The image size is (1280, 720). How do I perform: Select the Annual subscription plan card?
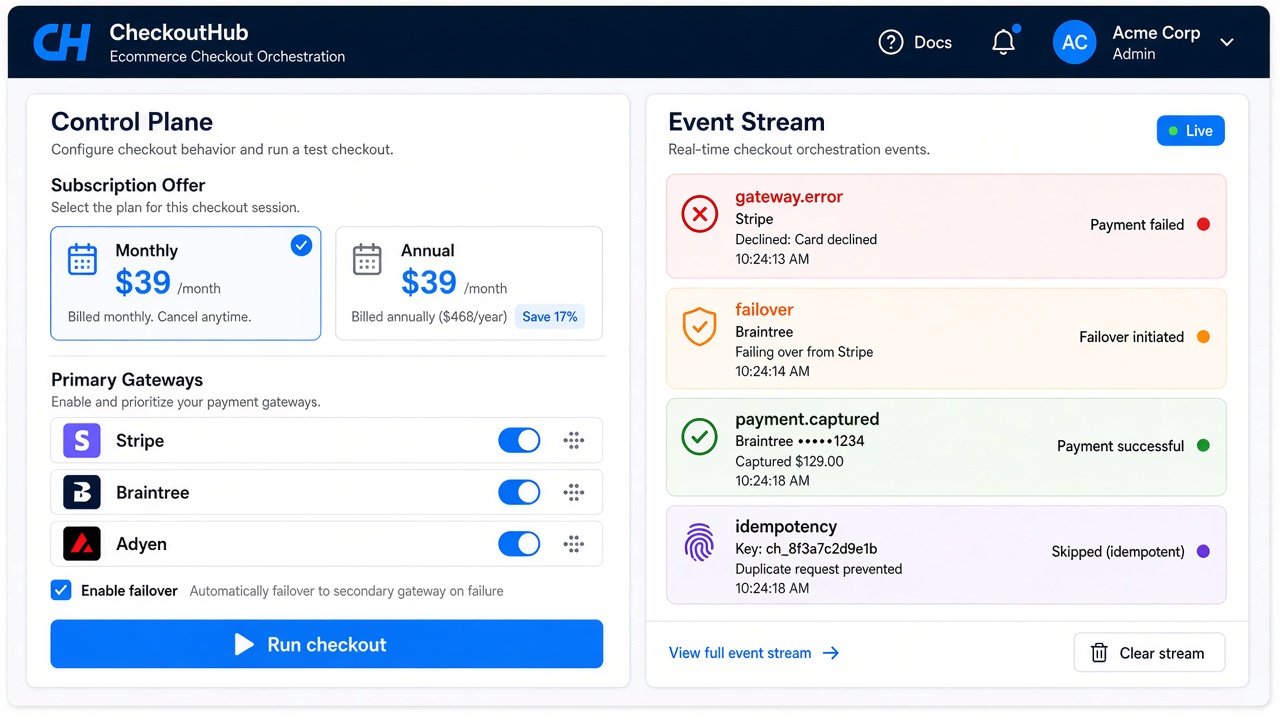pyautogui.click(x=469, y=283)
